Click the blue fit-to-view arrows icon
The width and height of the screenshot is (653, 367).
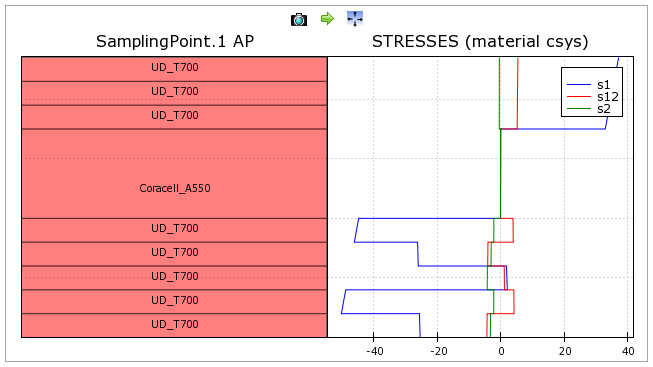355,19
